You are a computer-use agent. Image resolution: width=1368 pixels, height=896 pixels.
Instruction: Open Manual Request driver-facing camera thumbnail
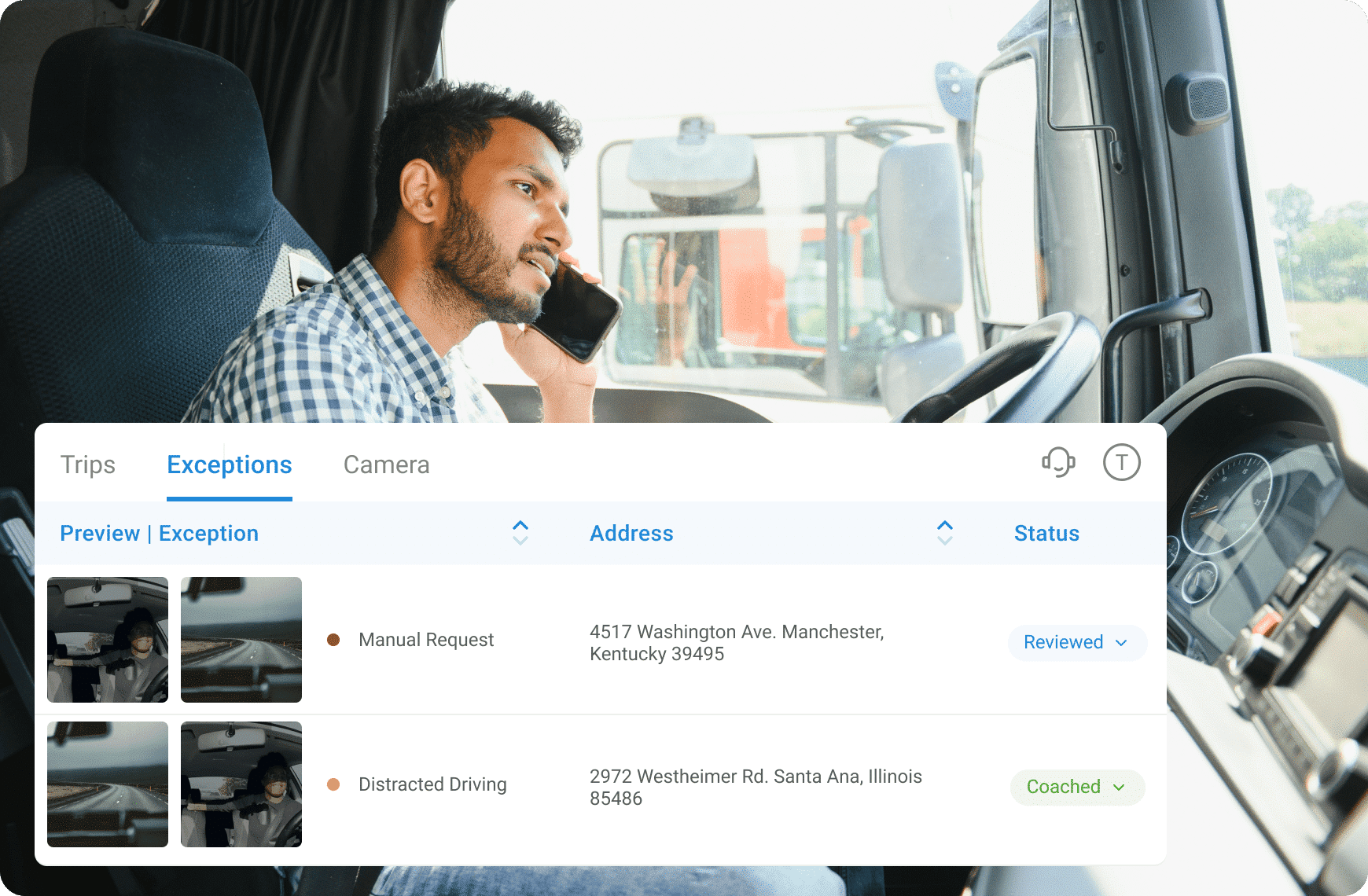108,640
